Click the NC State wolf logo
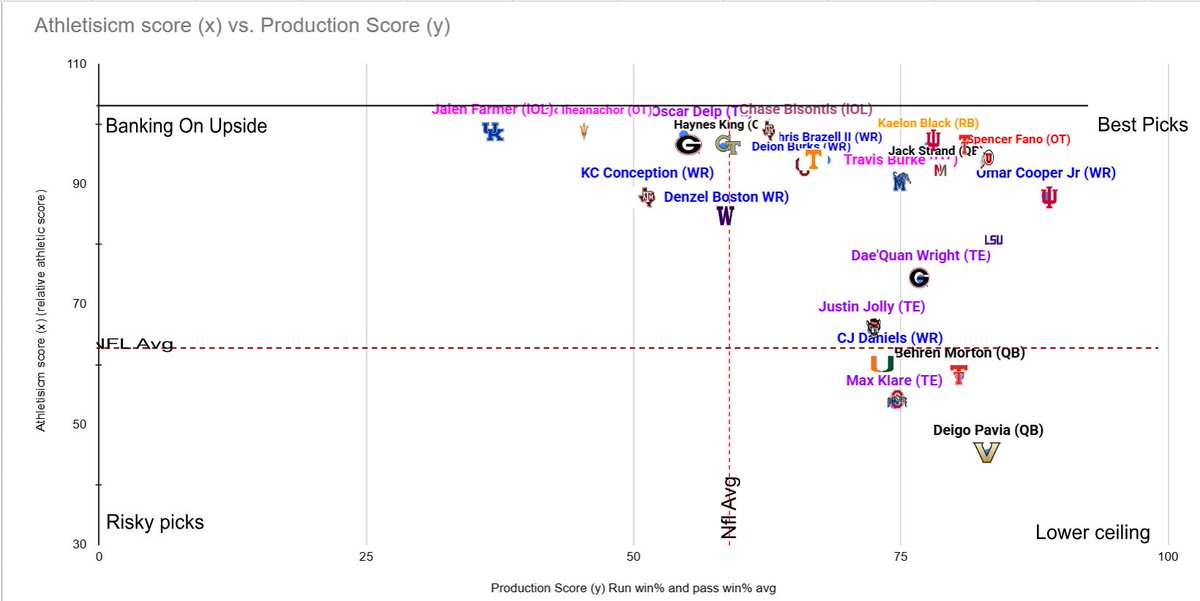The width and height of the screenshot is (1200, 601). 874,326
